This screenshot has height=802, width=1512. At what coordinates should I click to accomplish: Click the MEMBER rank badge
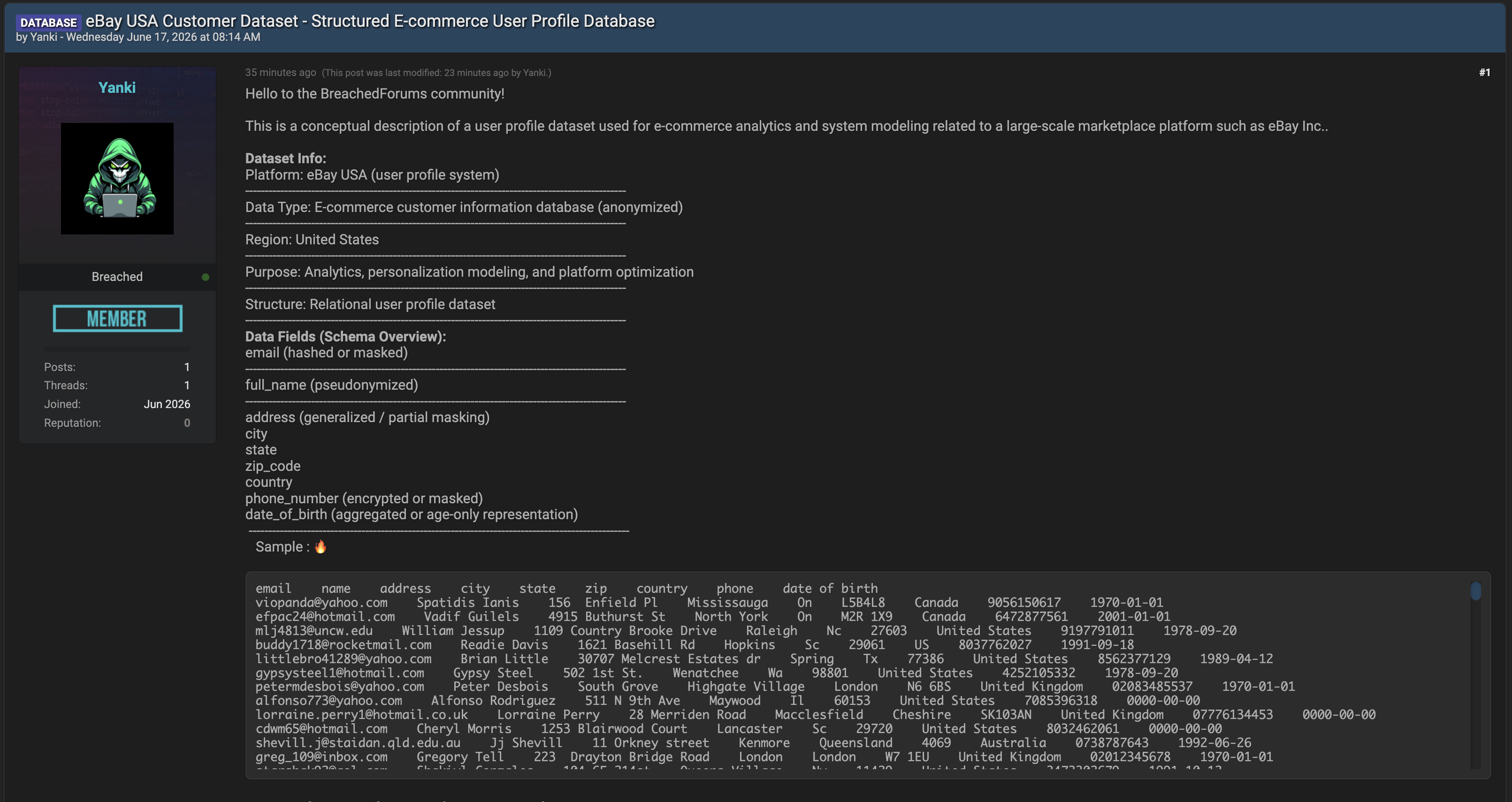pos(117,318)
